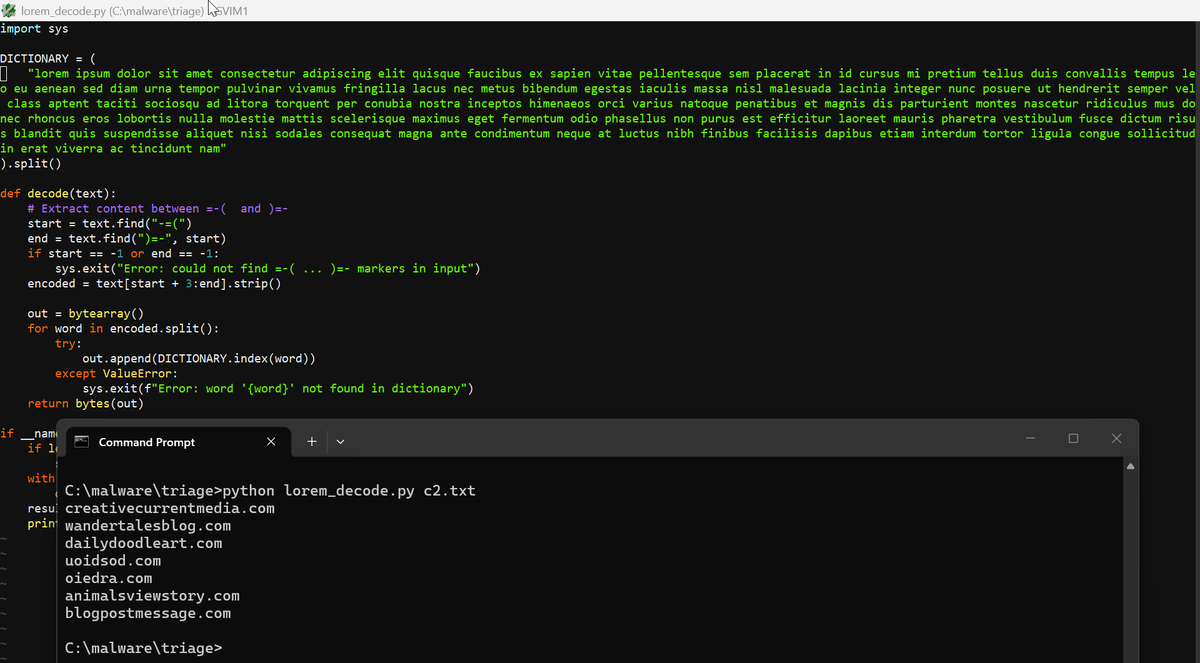1200x663 pixels.
Task: Click 'uoidsod.com' in terminal output
Action: click(113, 561)
